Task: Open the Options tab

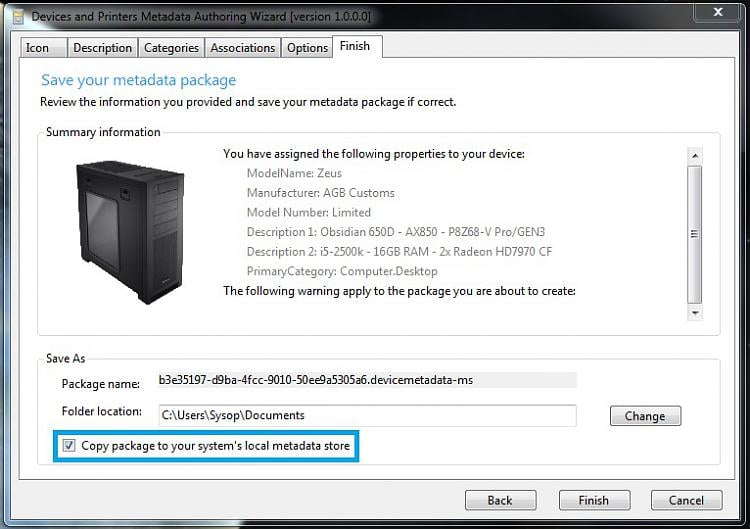Action: (x=307, y=48)
